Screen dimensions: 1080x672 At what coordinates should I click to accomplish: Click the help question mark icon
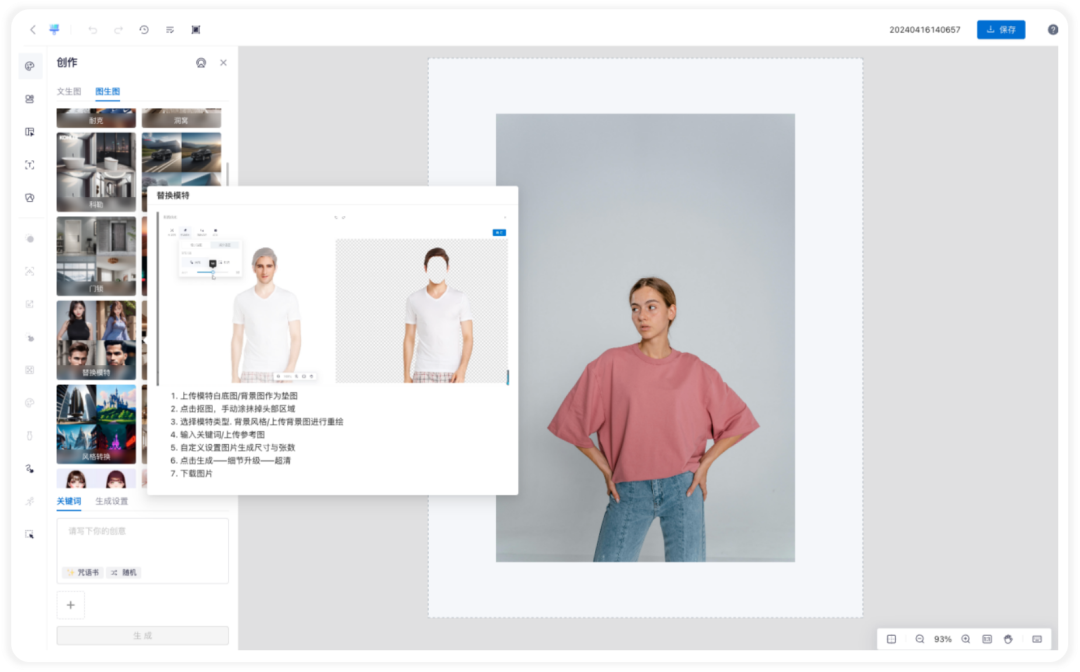[1053, 30]
